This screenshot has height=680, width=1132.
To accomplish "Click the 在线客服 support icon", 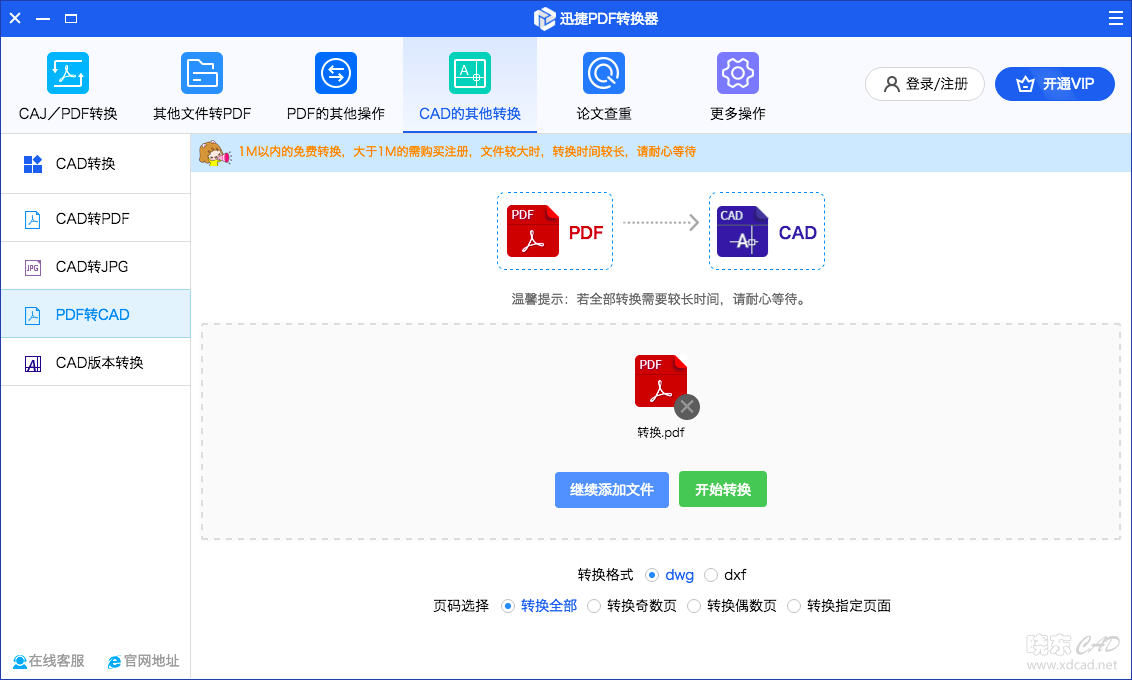I will point(19,661).
